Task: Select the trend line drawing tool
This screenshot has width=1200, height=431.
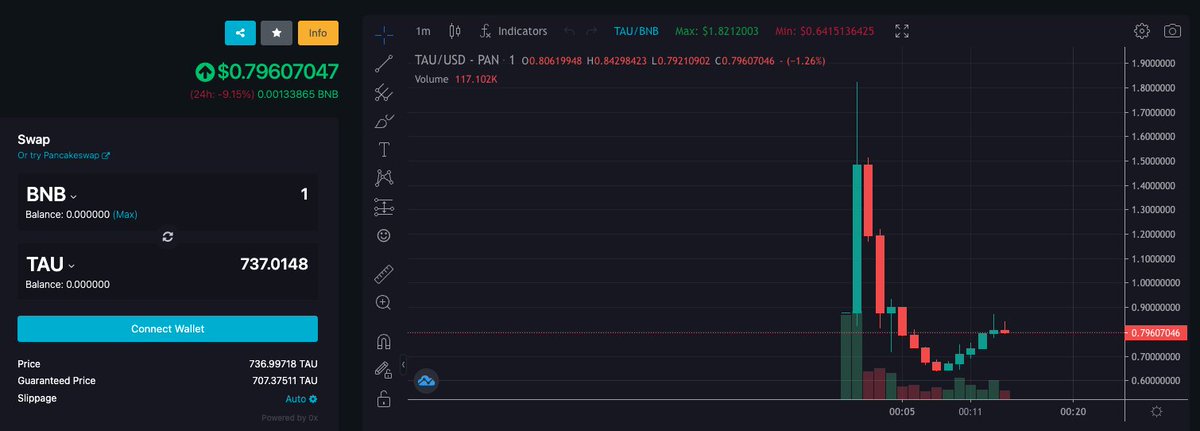Action: (x=384, y=64)
